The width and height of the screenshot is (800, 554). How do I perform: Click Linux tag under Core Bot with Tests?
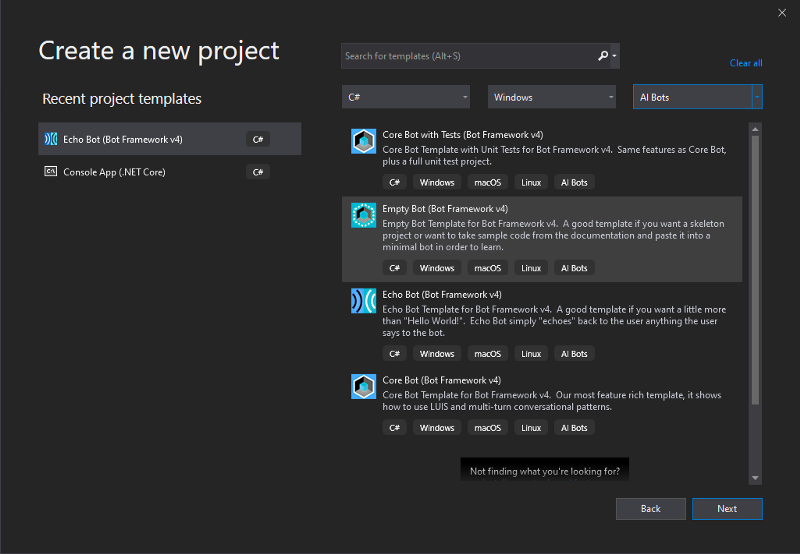(x=531, y=182)
